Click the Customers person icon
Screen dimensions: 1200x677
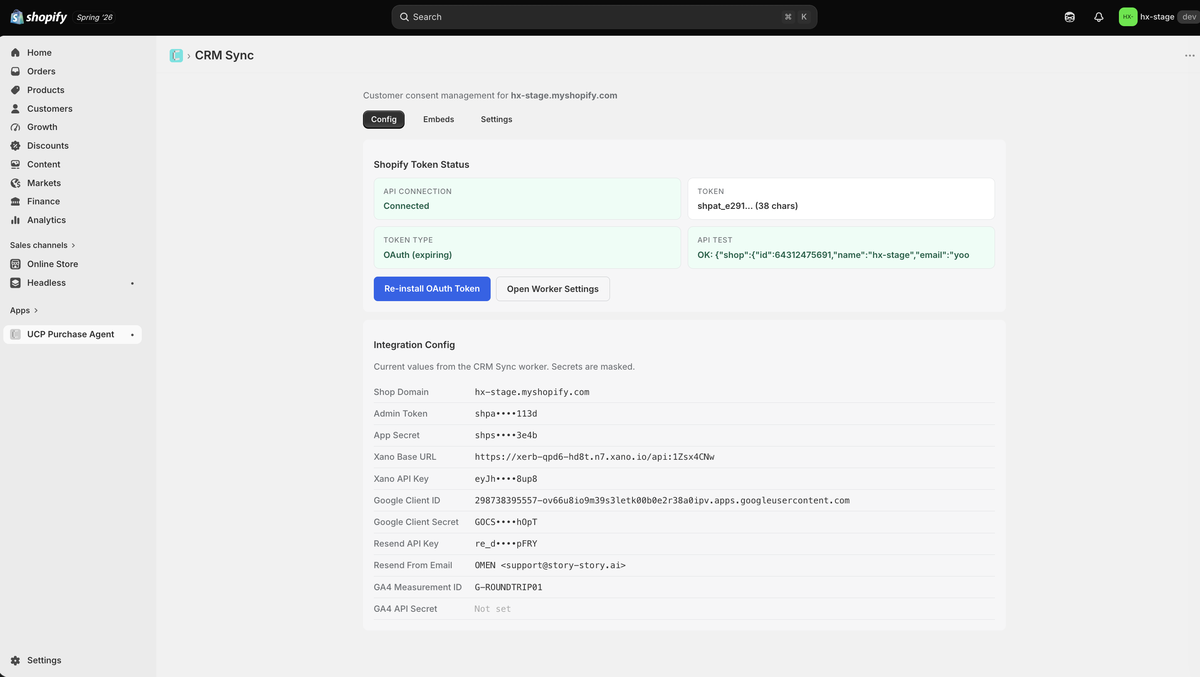[x=15, y=108]
